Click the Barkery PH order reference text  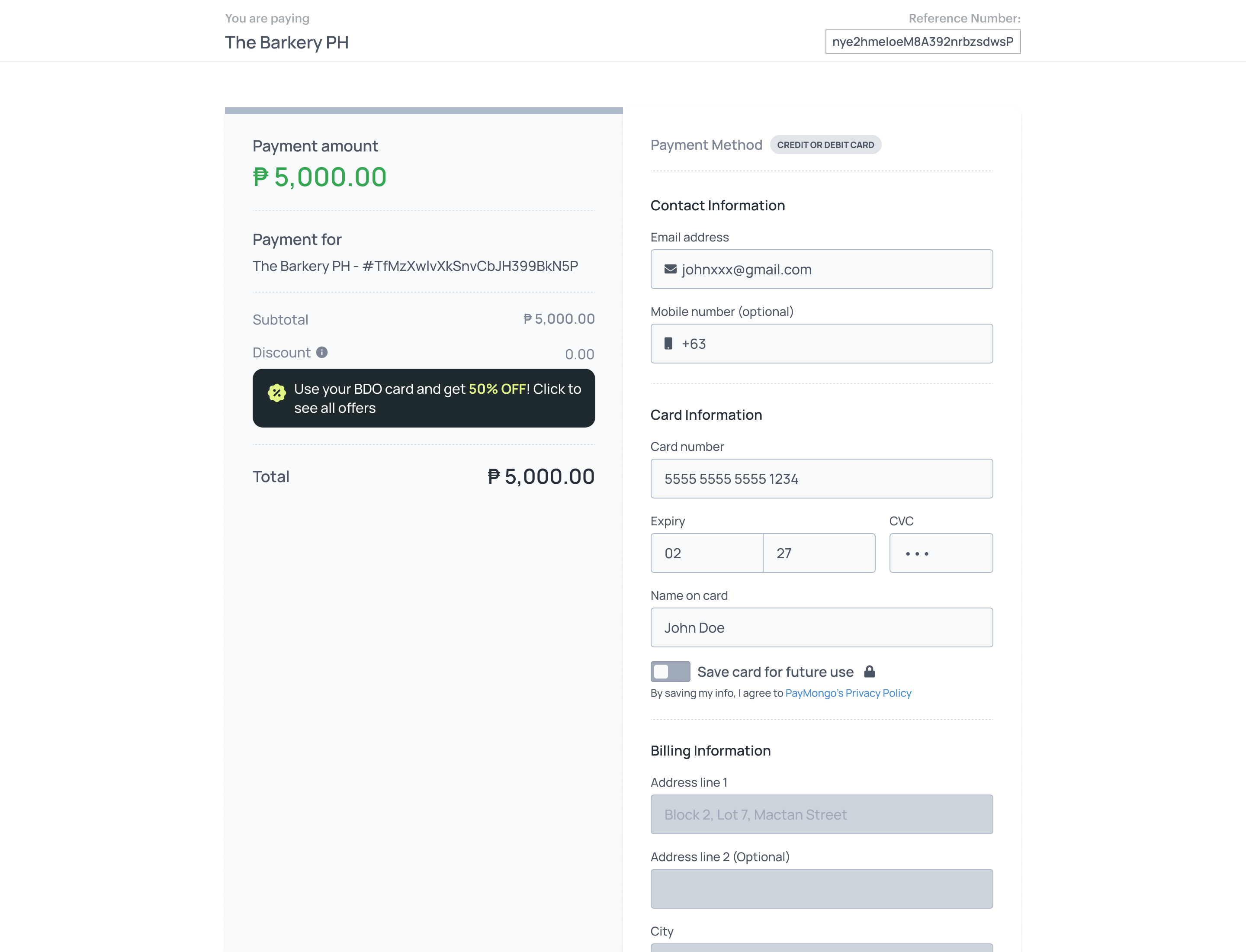[x=415, y=266]
